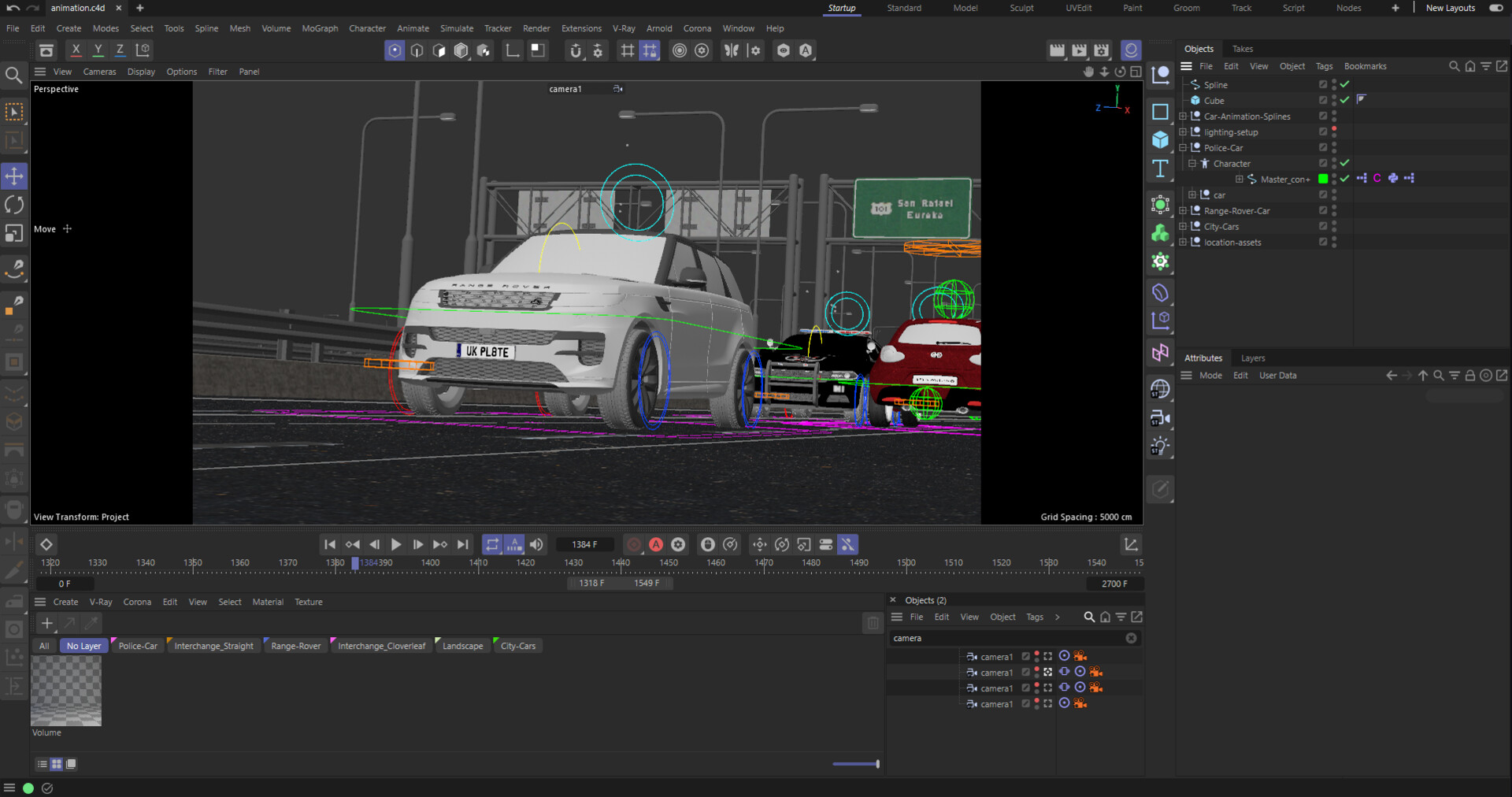Open keyframe settings gear in timeline bar

(678, 544)
